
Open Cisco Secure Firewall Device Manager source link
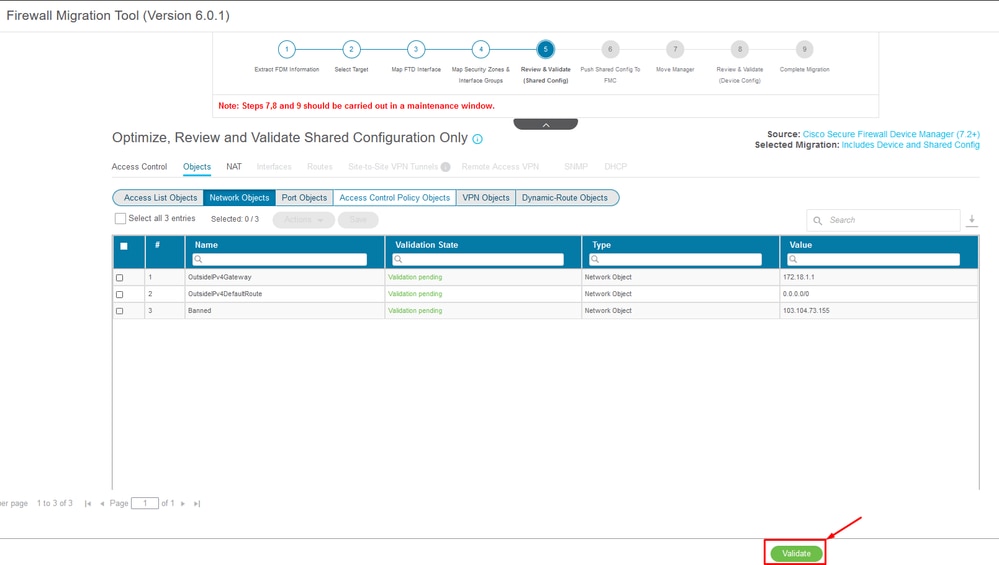click(x=891, y=134)
